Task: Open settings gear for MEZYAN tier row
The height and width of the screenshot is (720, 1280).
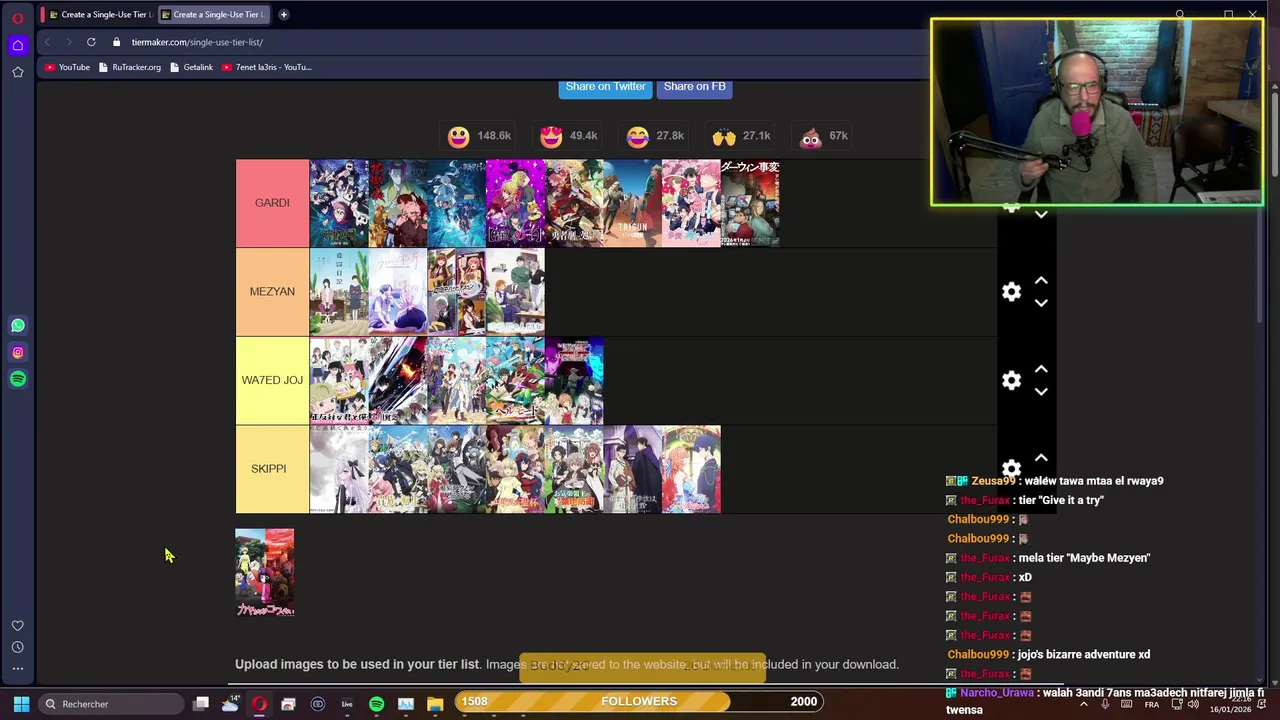Action: pos(1011,292)
